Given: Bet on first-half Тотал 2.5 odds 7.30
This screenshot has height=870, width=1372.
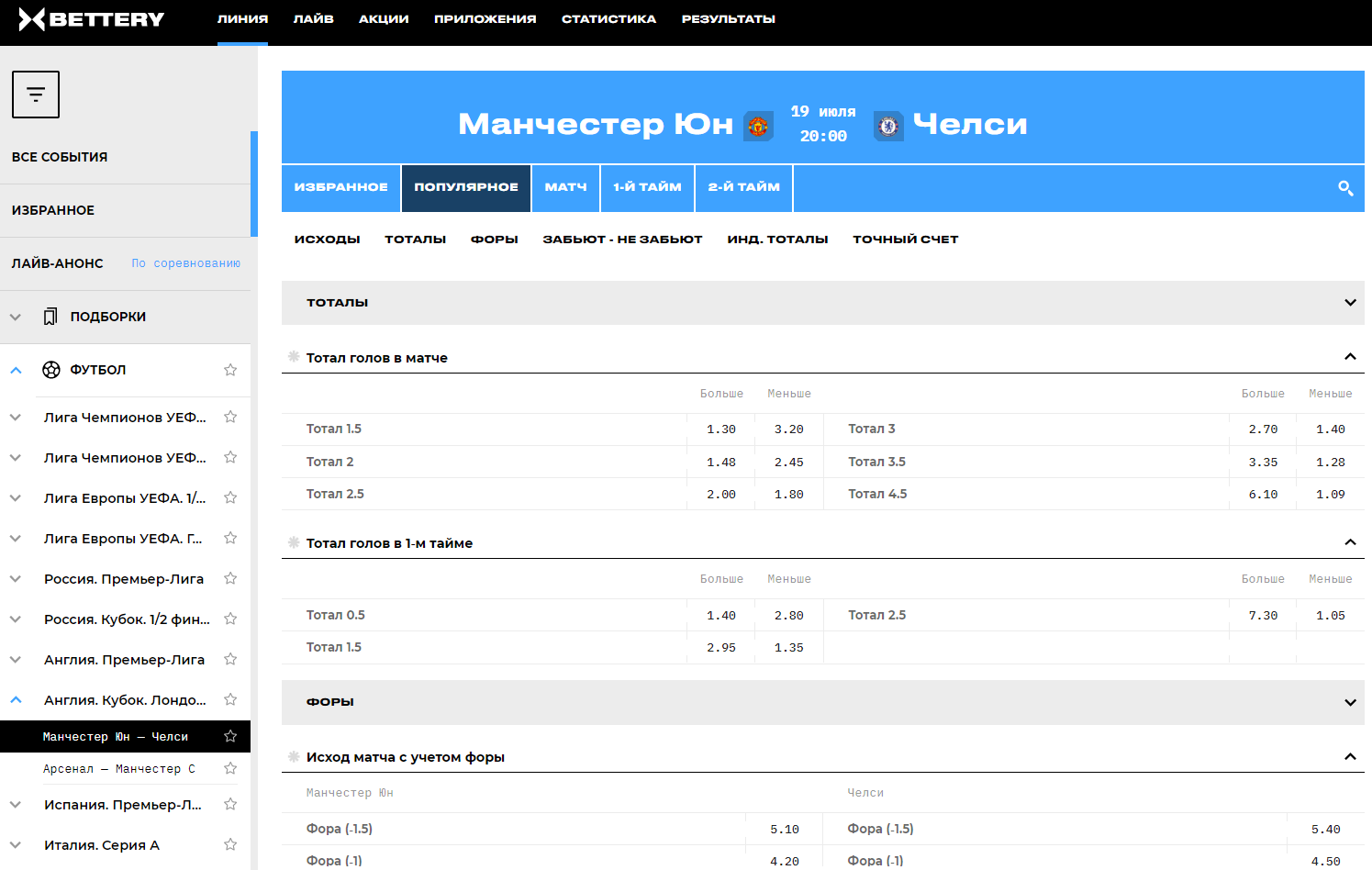Looking at the screenshot, I should point(1263,616).
